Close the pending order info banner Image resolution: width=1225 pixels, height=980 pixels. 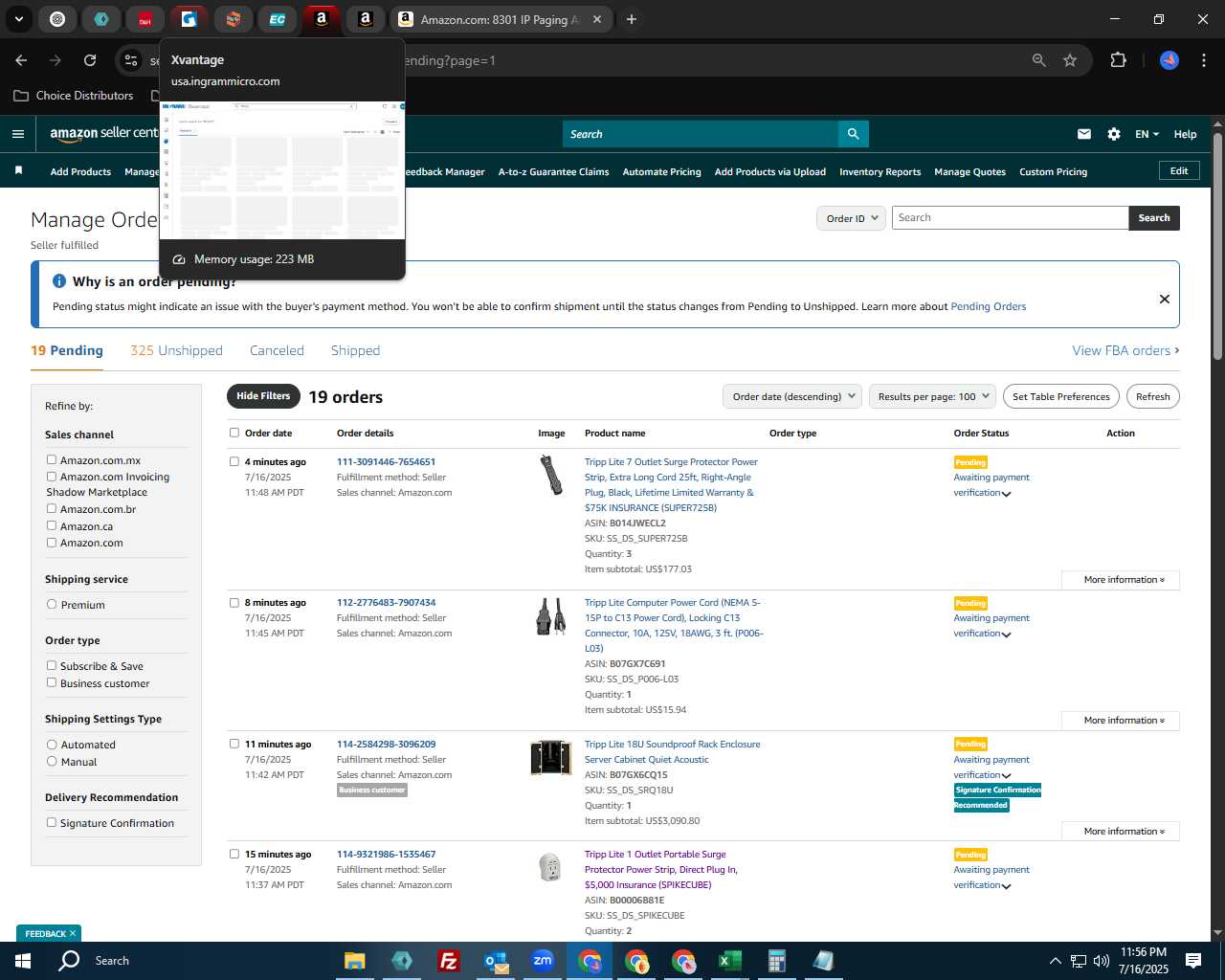tap(1165, 299)
